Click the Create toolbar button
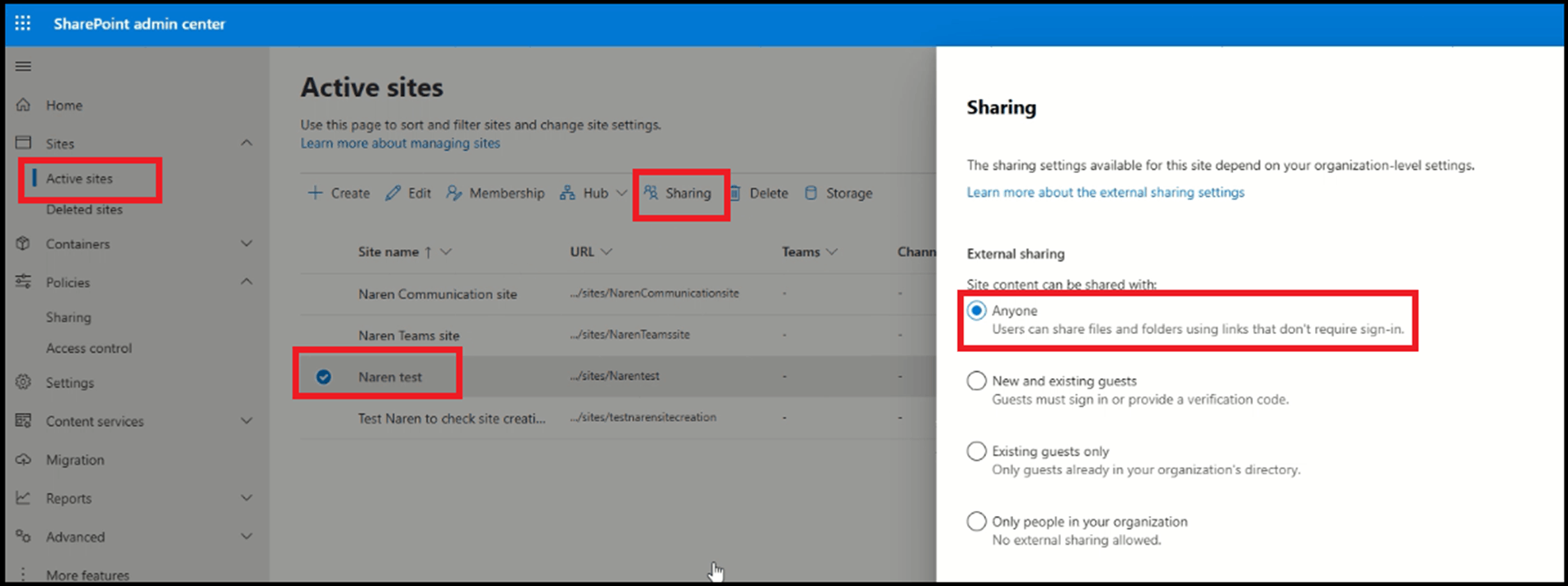 pos(339,193)
